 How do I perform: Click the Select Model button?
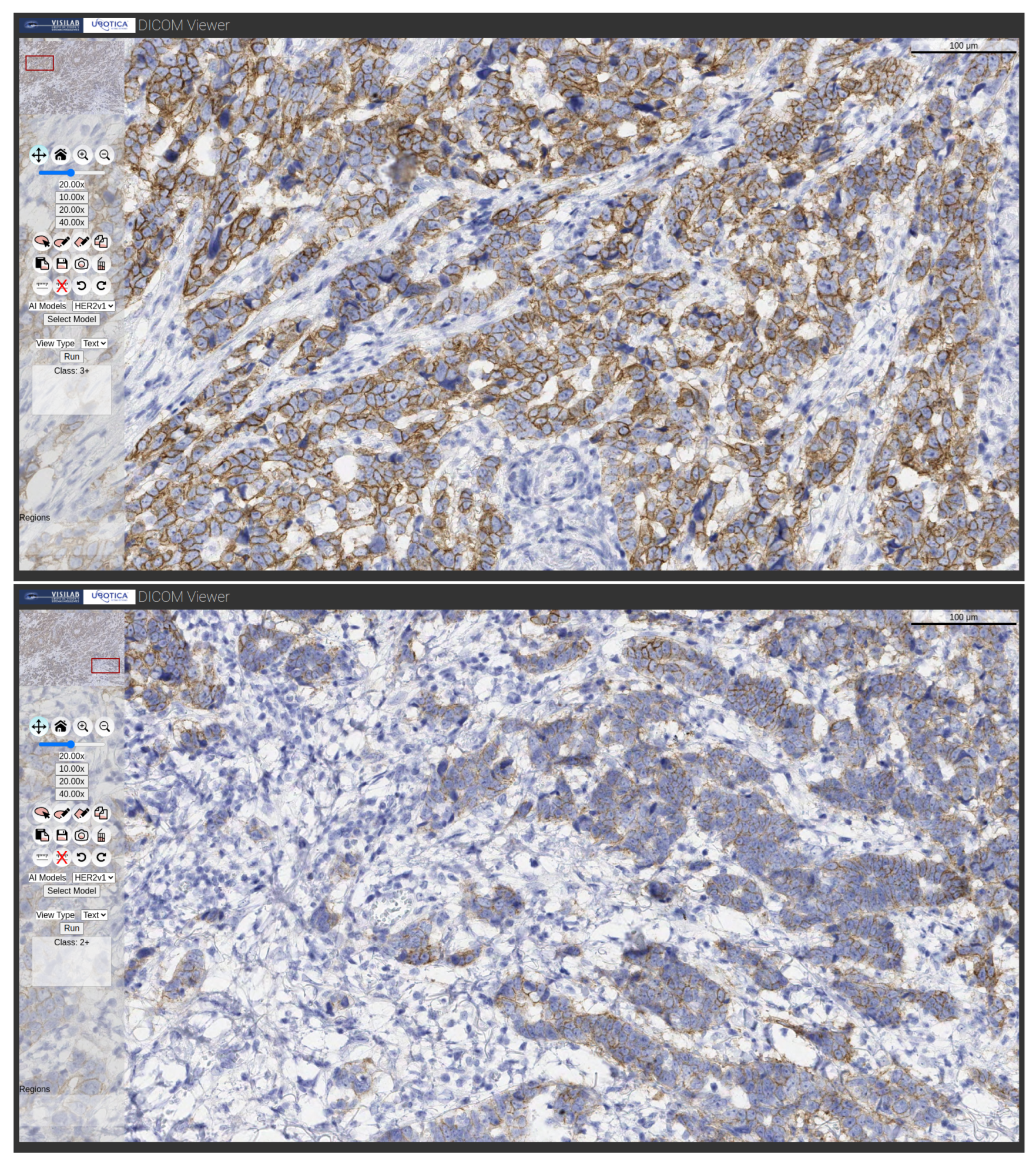point(72,319)
